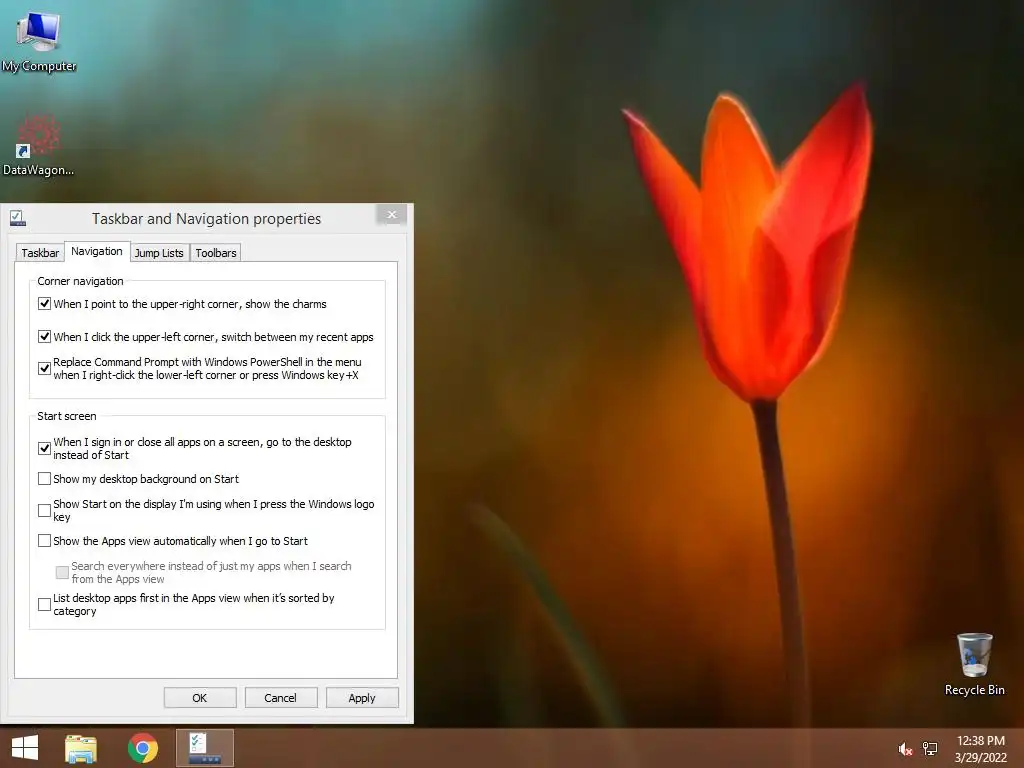The width and height of the screenshot is (1024, 768).
Task: Select the DataWagon shortcut on desktop
Action: tap(39, 145)
